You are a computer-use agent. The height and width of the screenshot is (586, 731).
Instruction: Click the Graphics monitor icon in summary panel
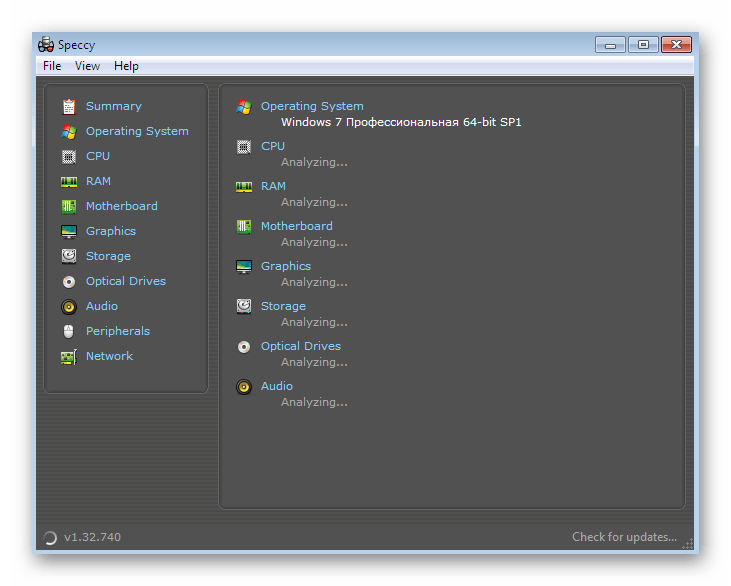(x=244, y=267)
